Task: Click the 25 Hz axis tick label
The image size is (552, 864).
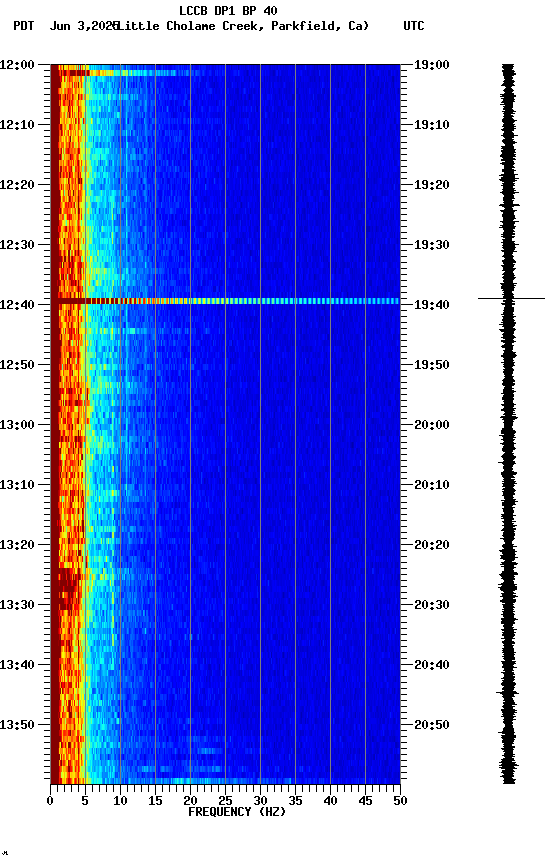Action: pyautogui.click(x=225, y=801)
